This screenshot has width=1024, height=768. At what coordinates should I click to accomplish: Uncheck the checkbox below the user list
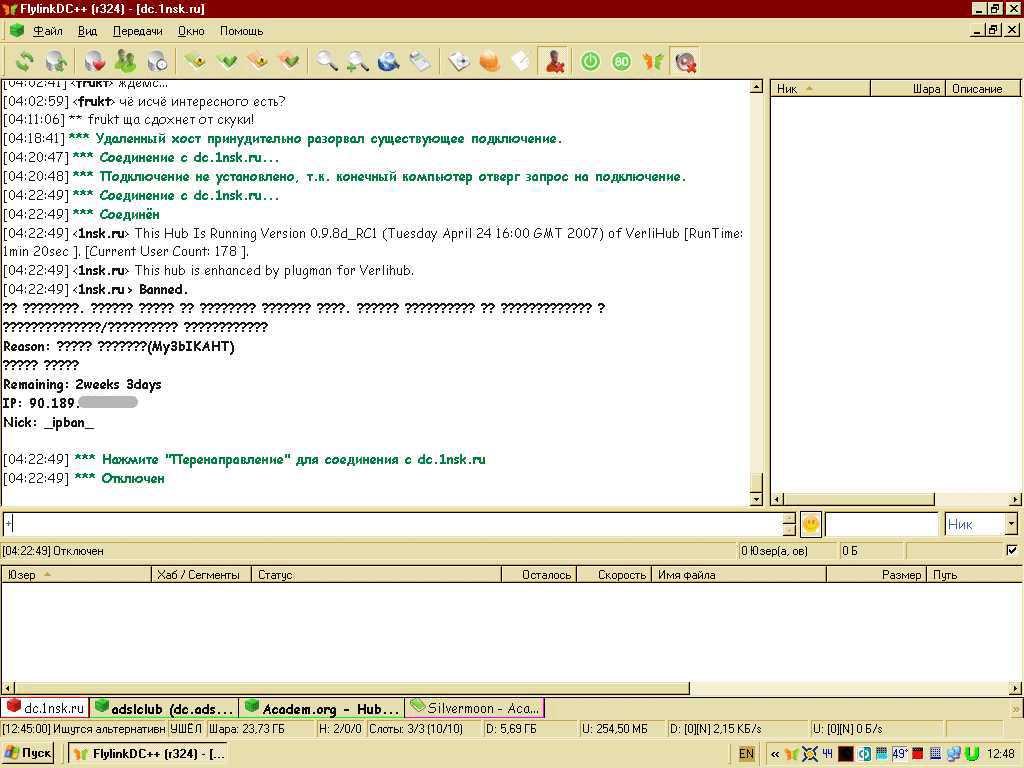point(1011,551)
